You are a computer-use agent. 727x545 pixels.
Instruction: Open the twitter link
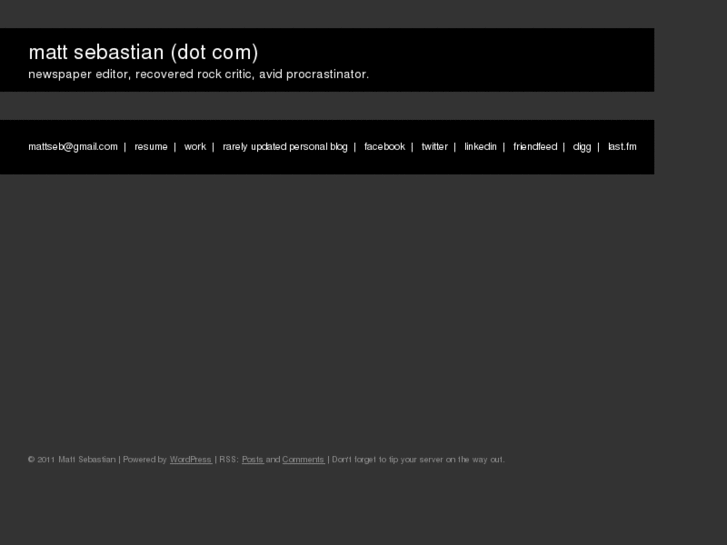(x=434, y=147)
